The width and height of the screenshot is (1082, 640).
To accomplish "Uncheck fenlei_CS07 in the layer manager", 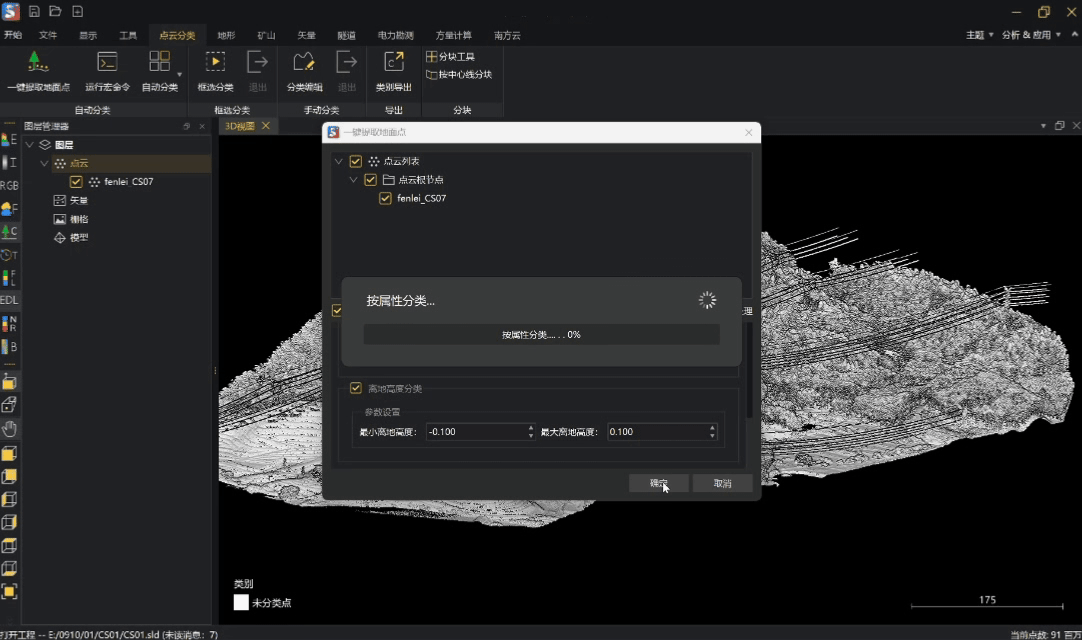I will [x=76, y=182].
